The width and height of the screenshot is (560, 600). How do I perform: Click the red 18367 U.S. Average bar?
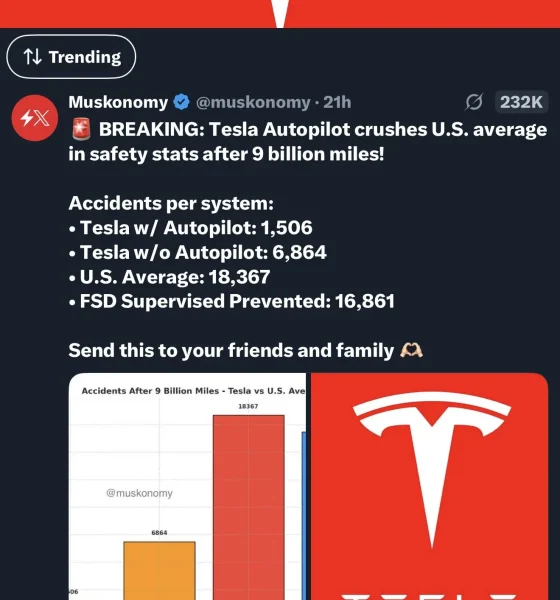(249, 507)
